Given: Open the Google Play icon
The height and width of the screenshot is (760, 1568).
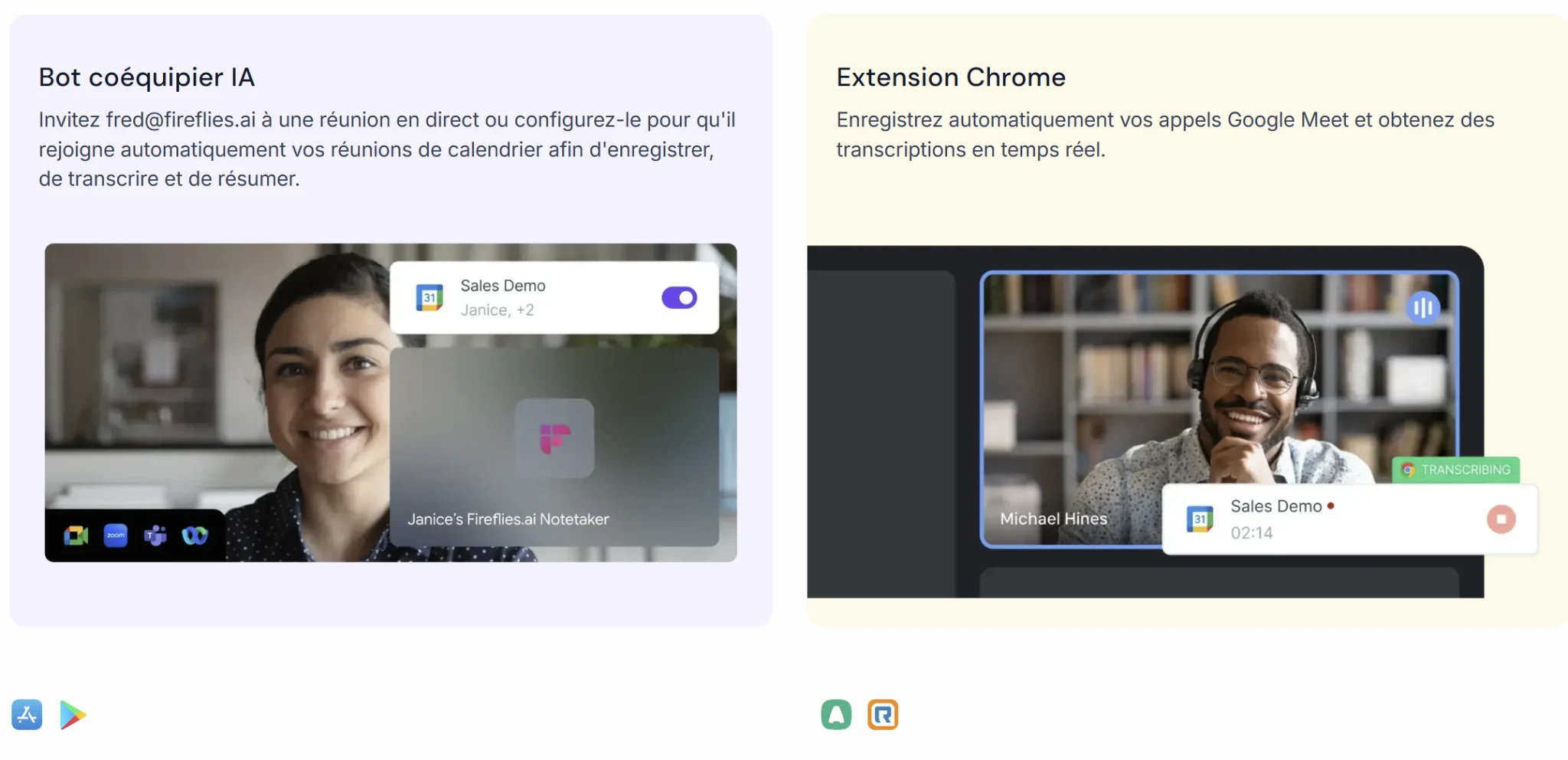Looking at the screenshot, I should (73, 715).
